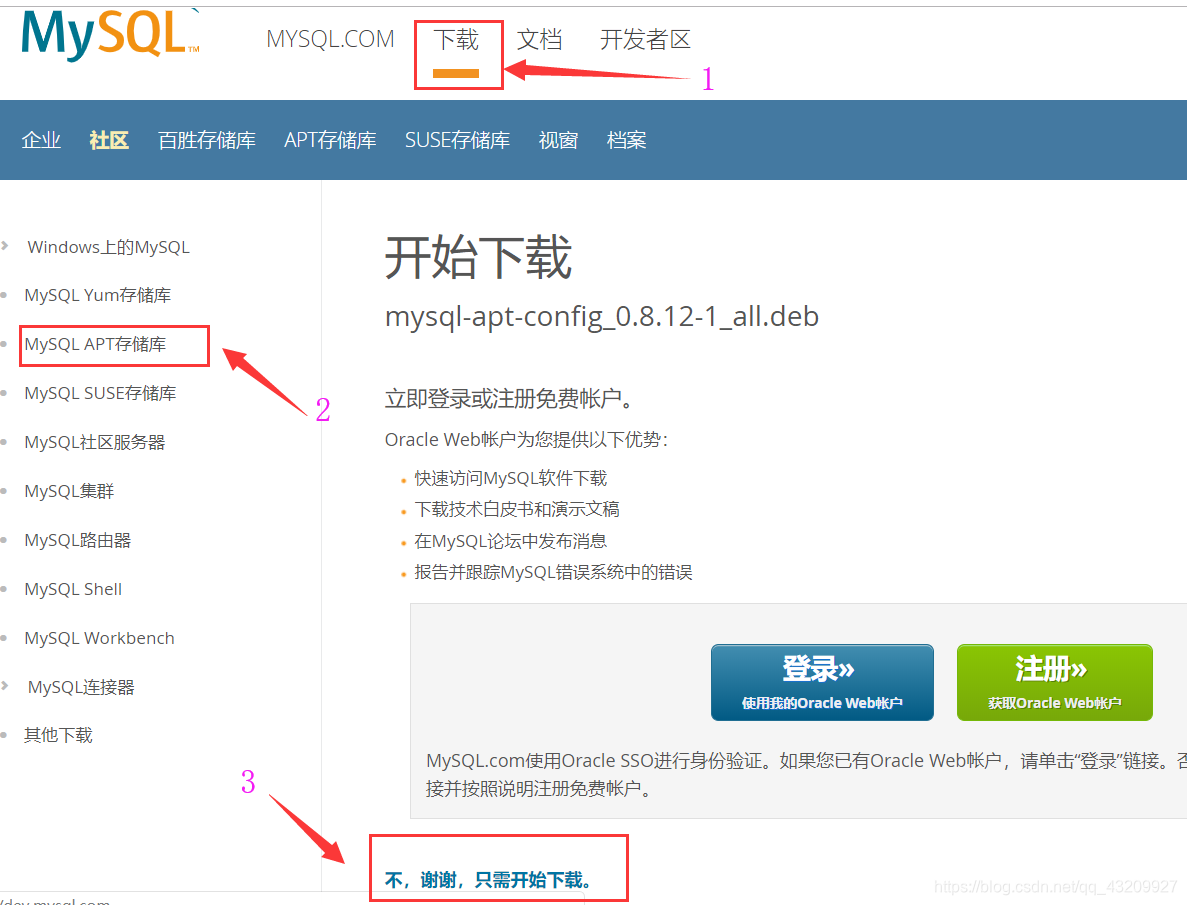Open MySQL社区服务器 sidebar link
The image size is (1187, 905).
coord(95,442)
